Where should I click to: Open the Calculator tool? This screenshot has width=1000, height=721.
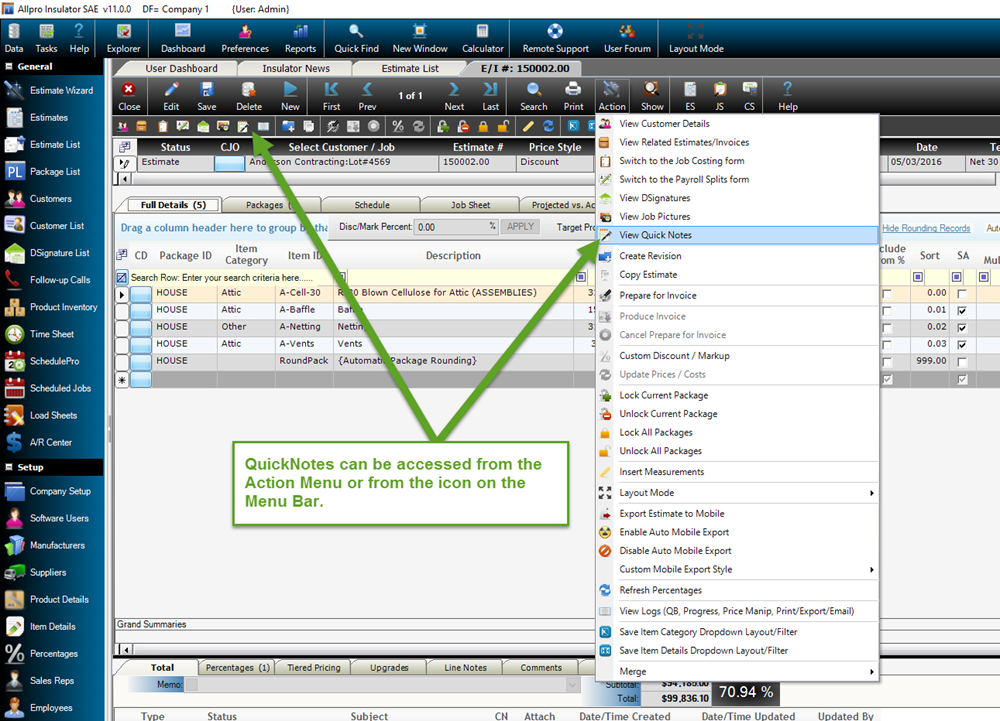coord(483,38)
